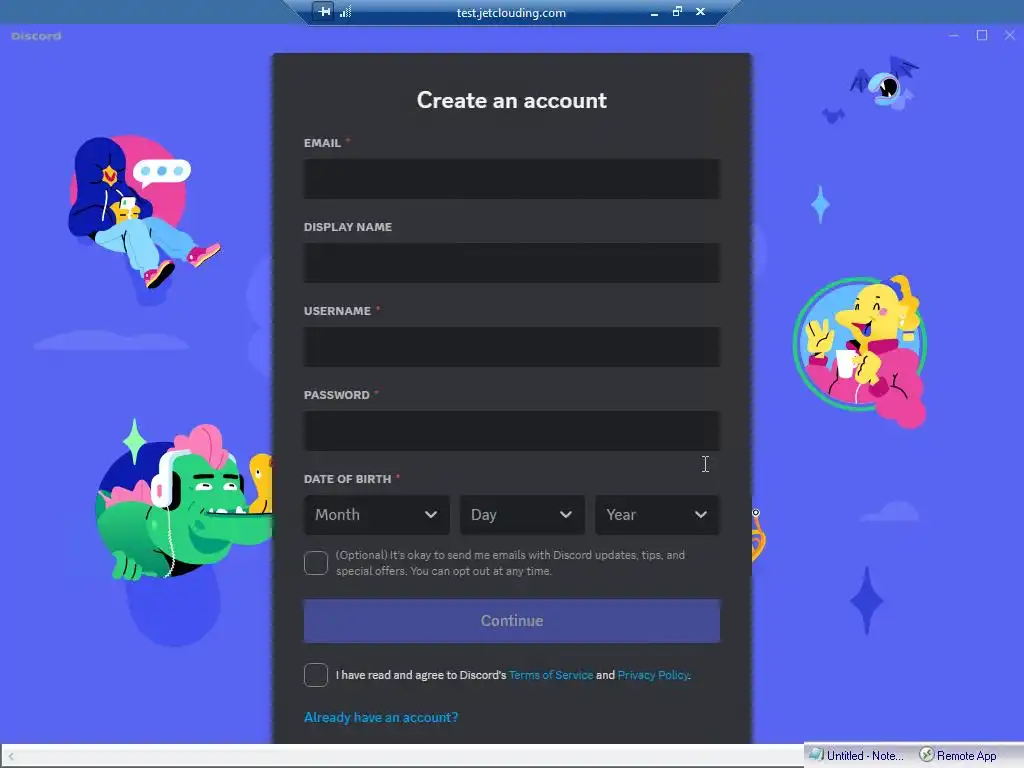
Task: Click Already have an account link
Action: 381,717
